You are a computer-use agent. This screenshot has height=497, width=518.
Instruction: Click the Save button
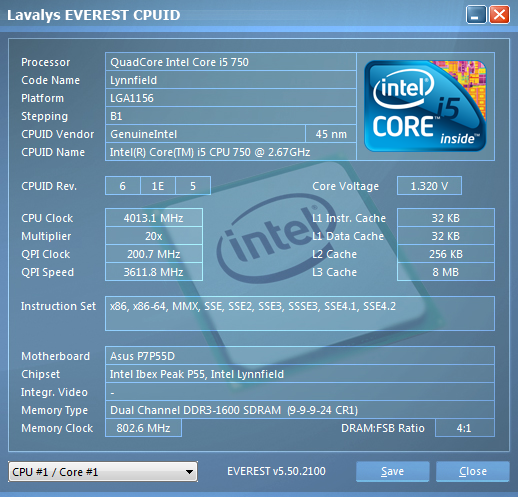coord(392,471)
